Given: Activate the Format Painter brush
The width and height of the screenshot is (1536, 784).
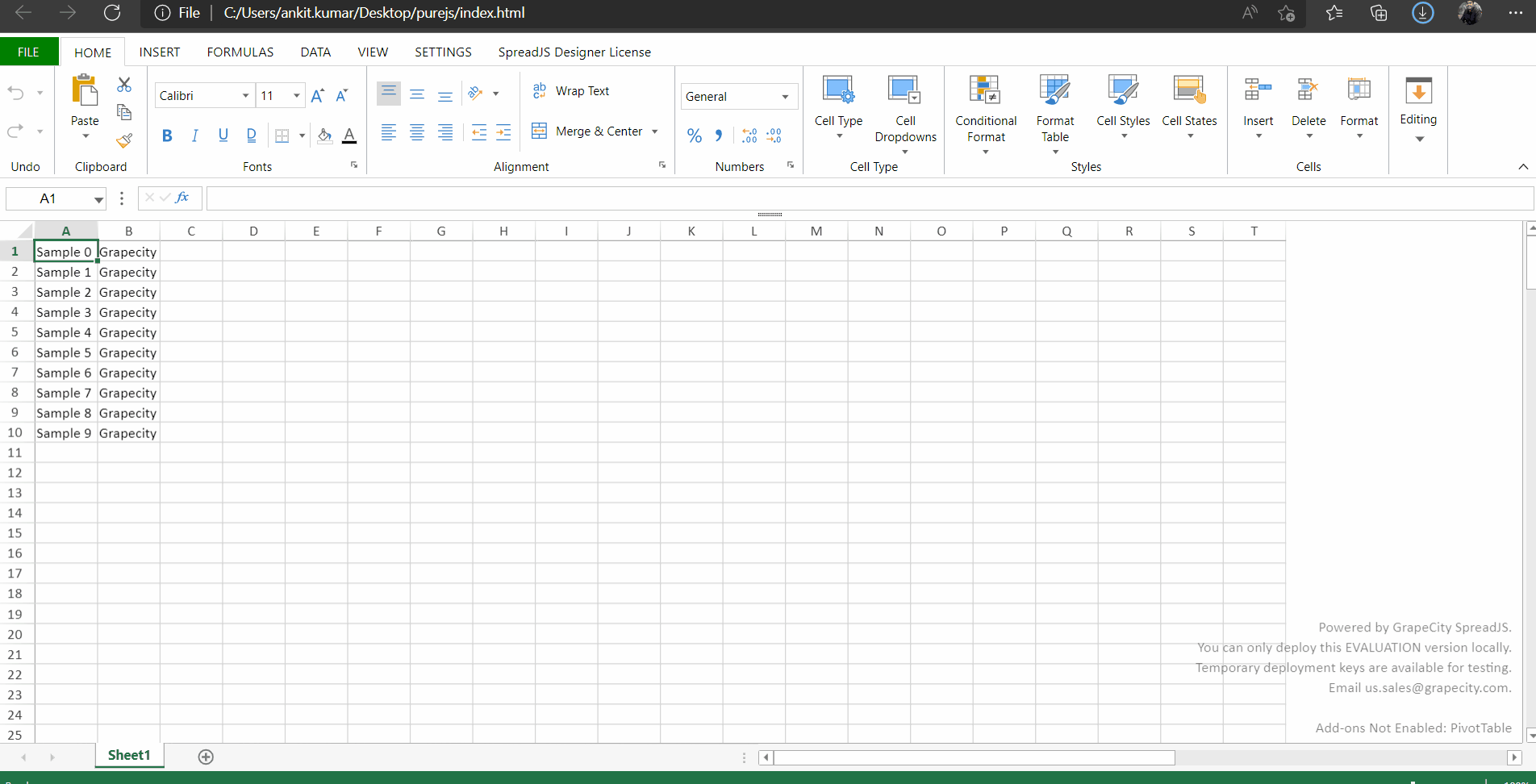Looking at the screenshot, I should [x=124, y=141].
